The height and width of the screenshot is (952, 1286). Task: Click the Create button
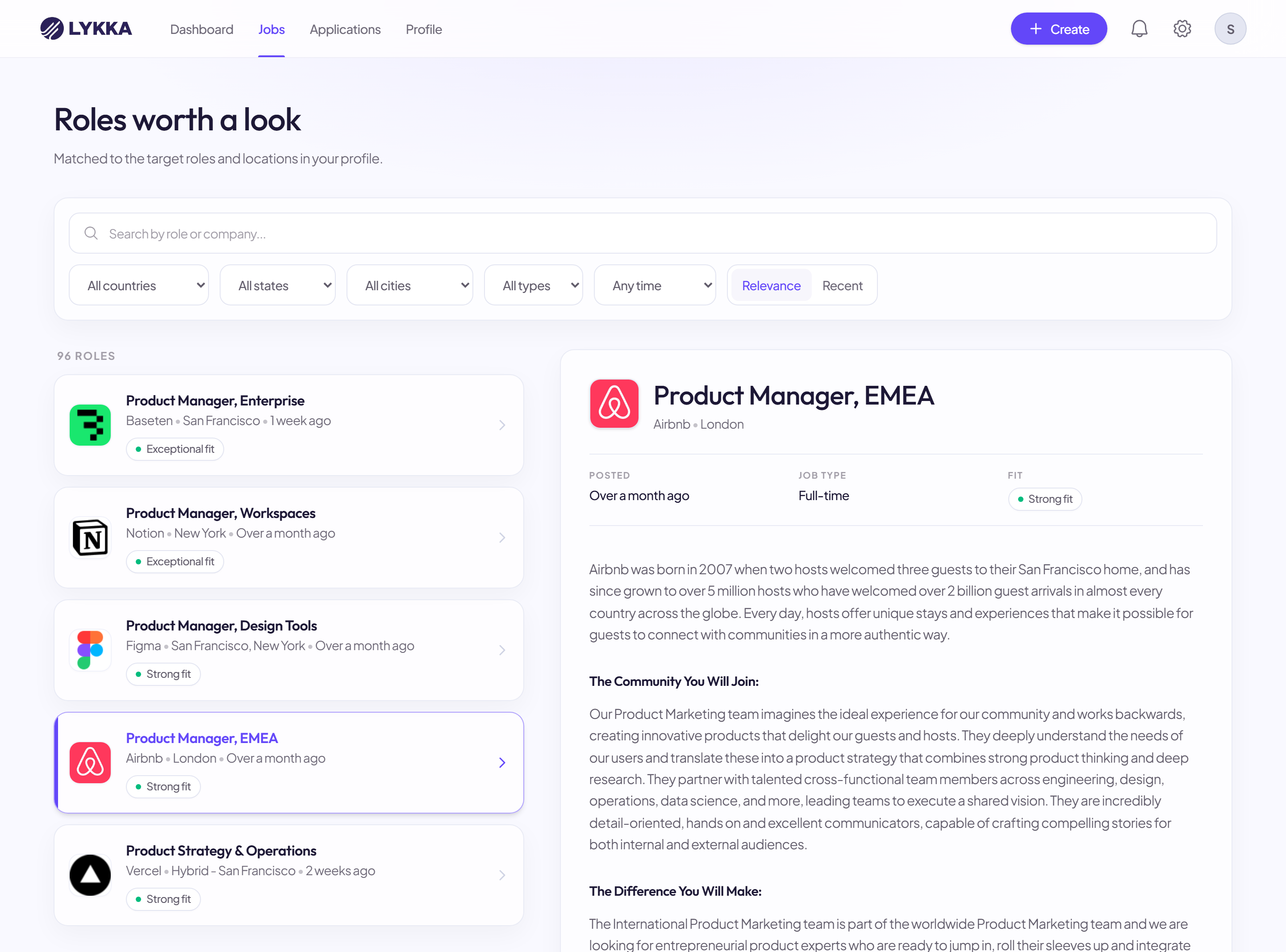[1058, 29]
